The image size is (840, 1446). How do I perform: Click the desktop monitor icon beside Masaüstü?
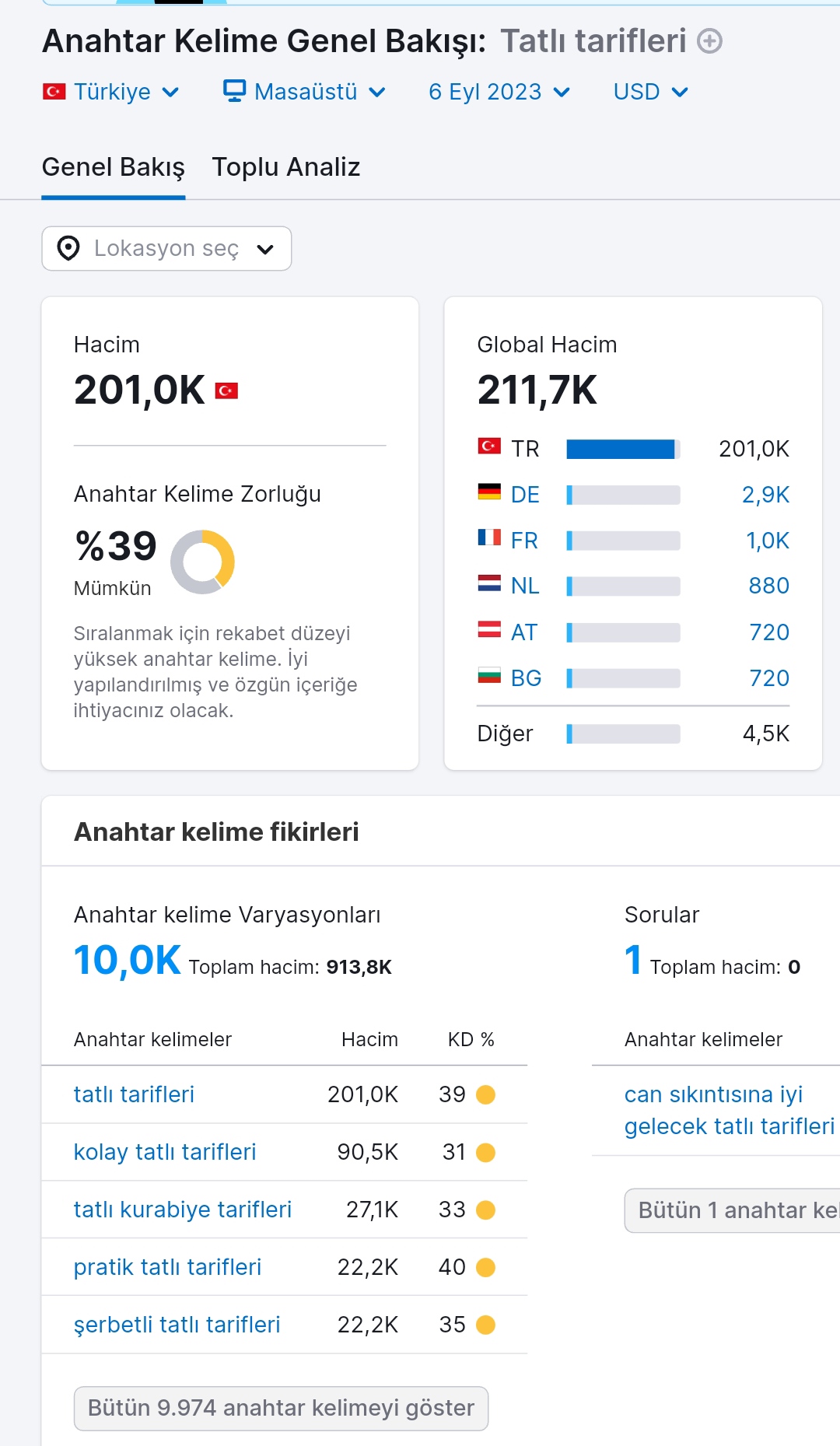(x=234, y=91)
